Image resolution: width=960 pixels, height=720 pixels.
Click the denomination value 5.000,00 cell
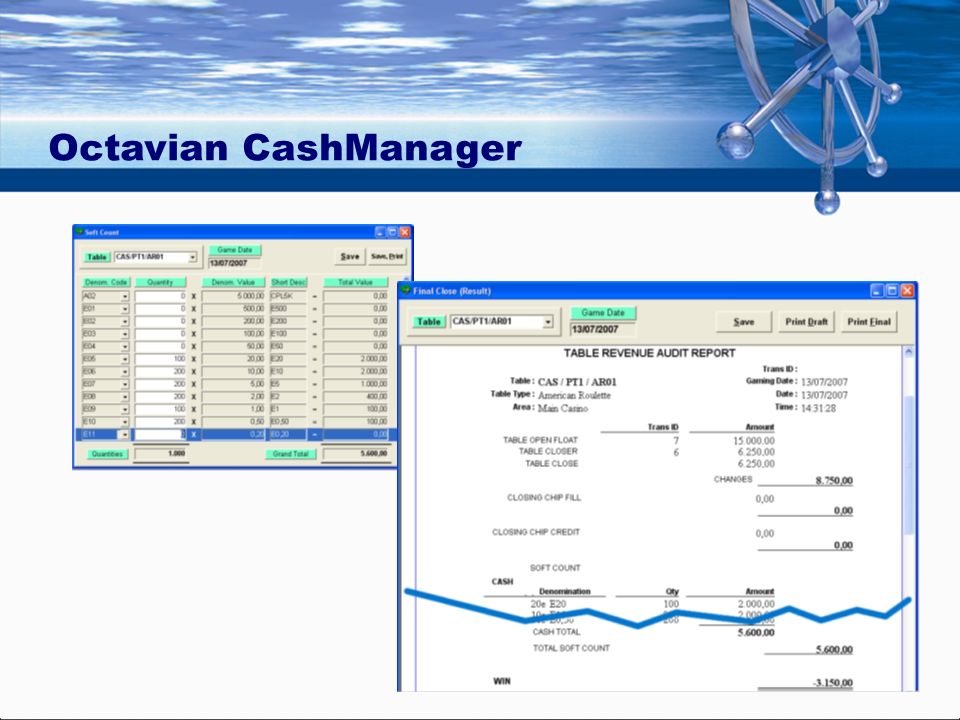(x=233, y=296)
